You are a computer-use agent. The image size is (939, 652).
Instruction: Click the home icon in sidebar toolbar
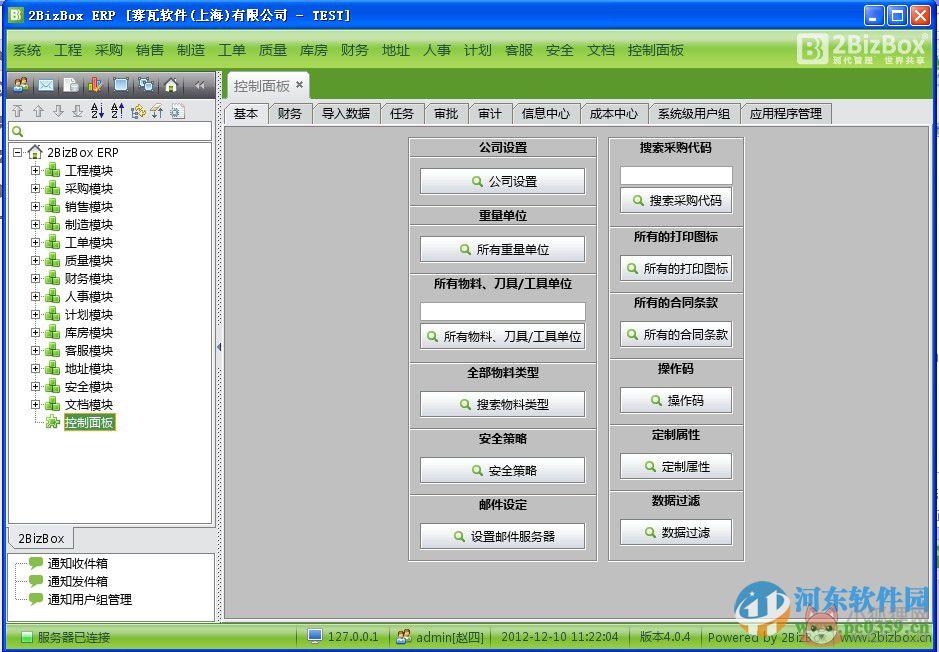click(171, 86)
